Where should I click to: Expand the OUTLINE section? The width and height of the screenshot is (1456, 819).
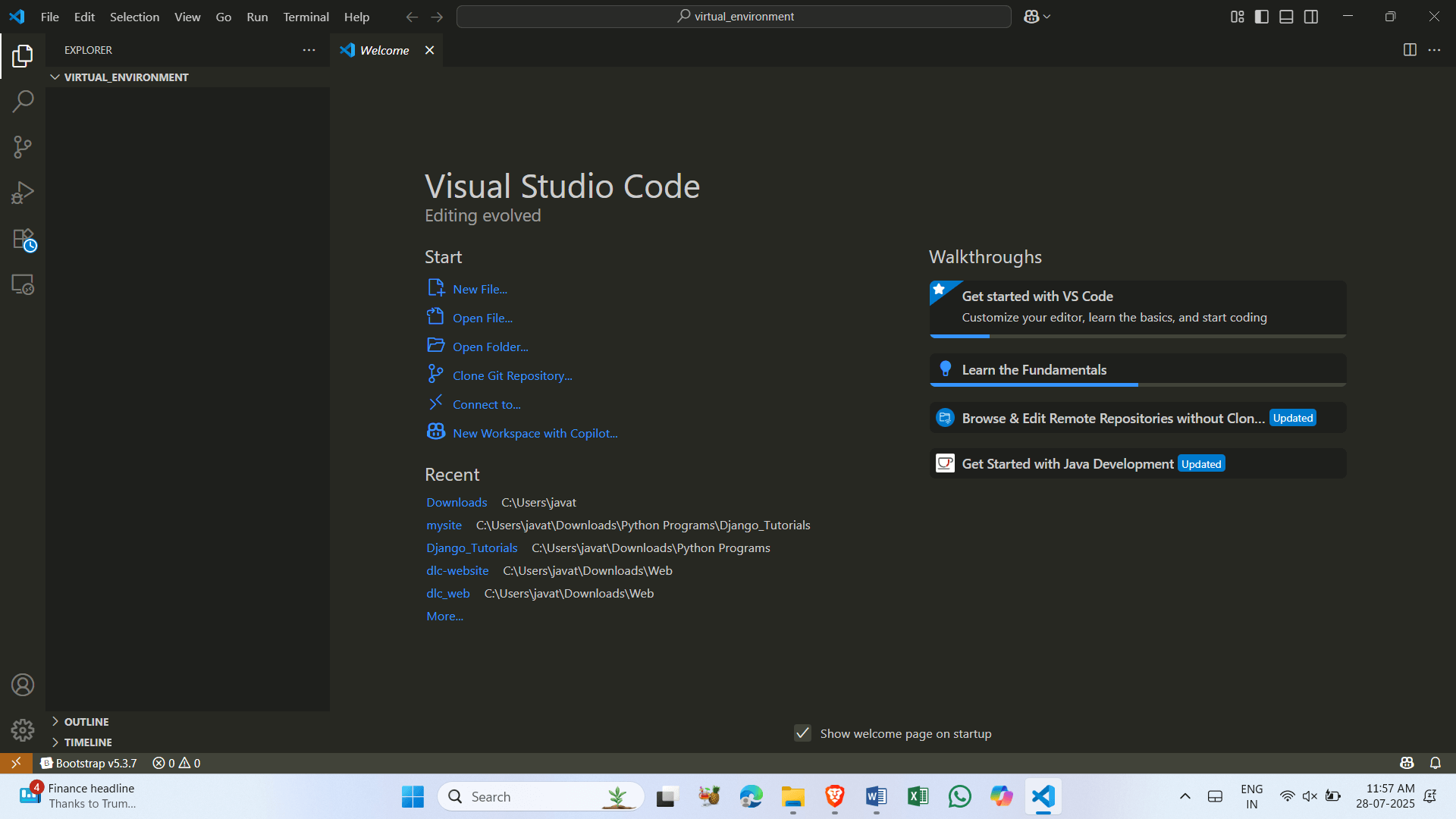(86, 721)
